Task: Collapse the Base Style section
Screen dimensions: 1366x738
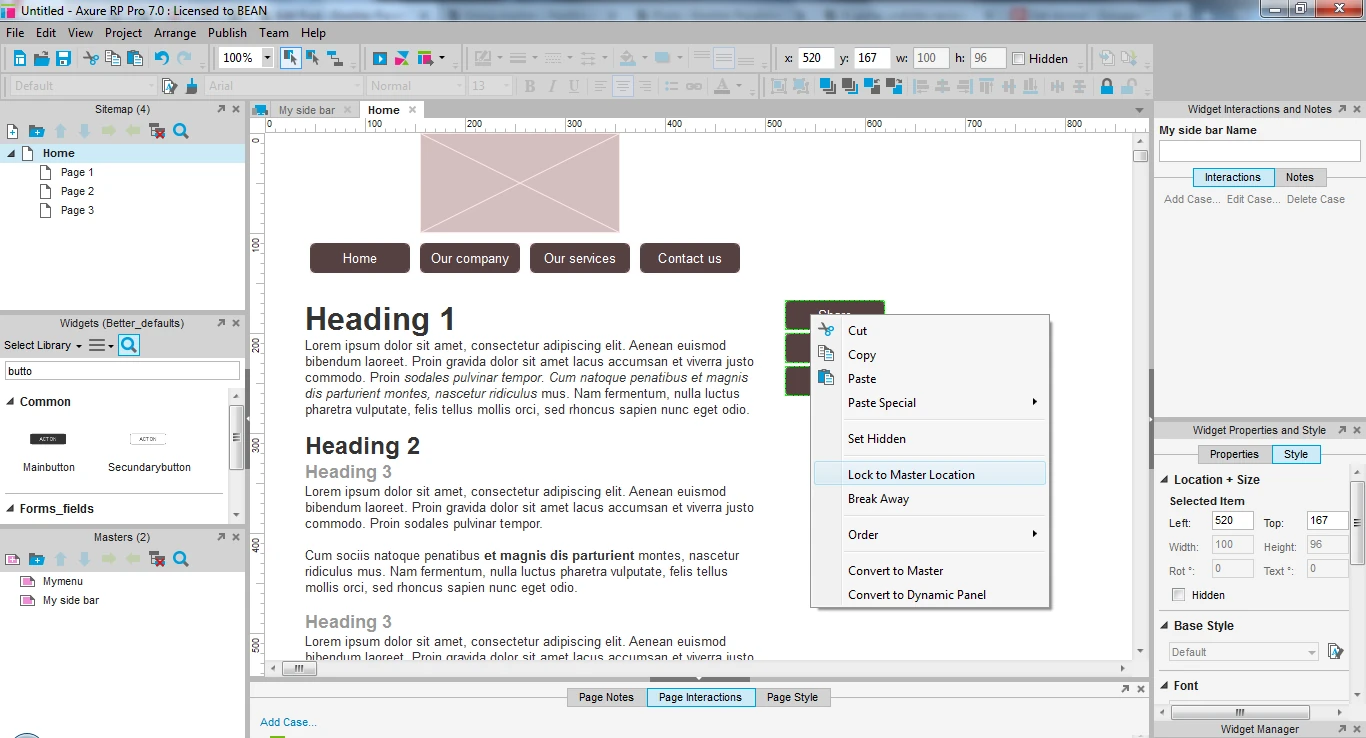Action: tap(1164, 626)
